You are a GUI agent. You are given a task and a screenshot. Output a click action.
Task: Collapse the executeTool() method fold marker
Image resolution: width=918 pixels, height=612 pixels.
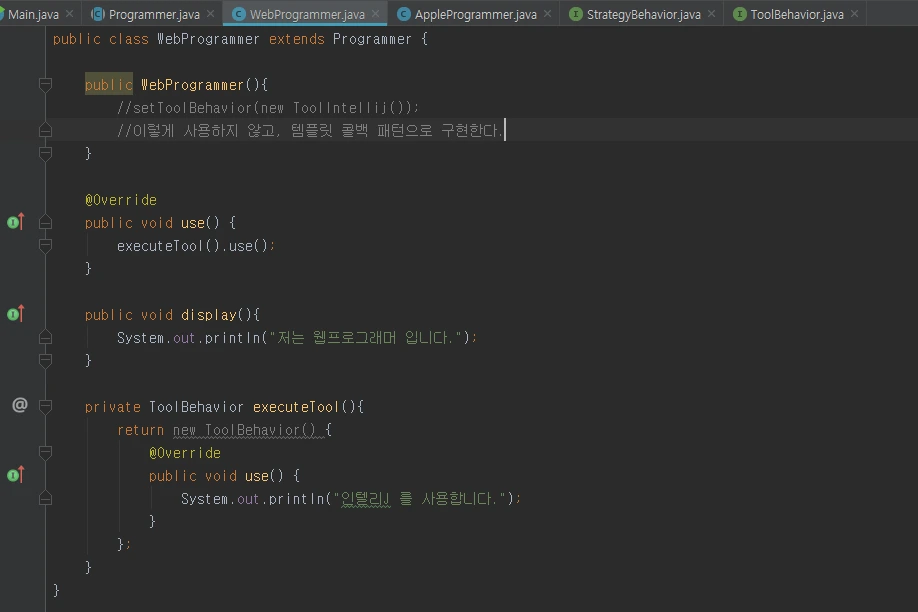[45, 406]
